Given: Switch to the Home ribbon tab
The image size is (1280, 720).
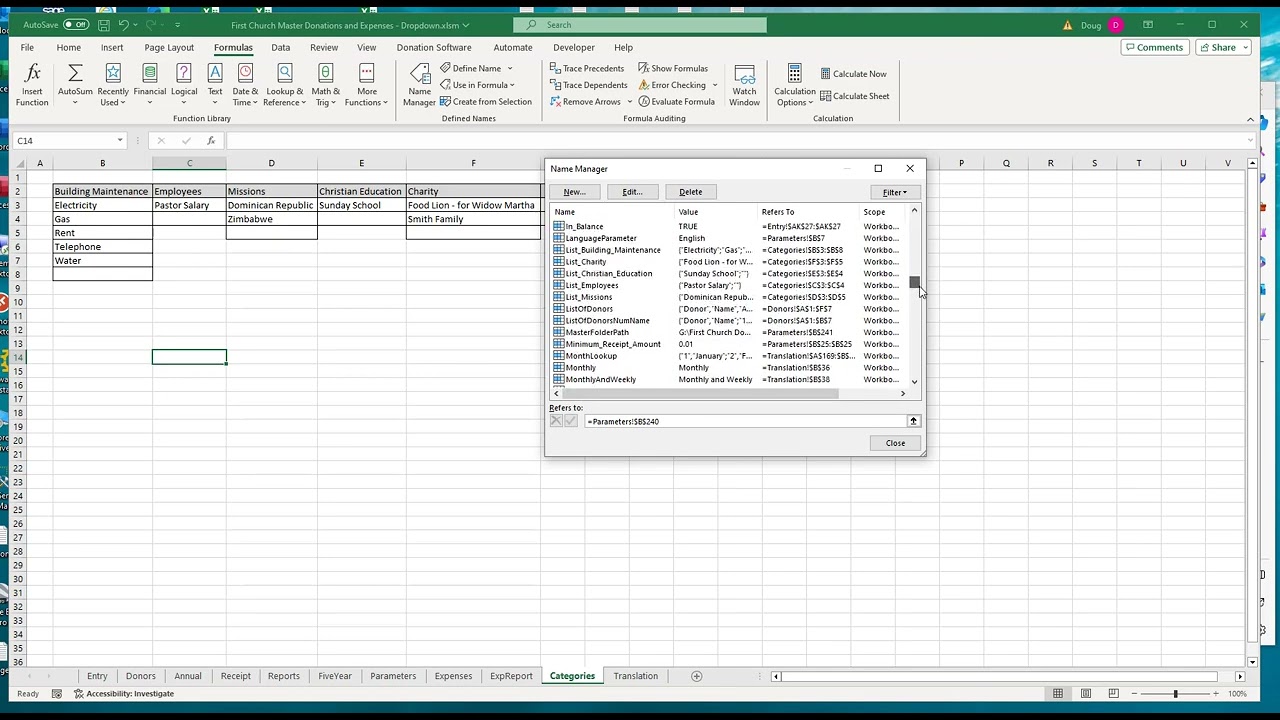Looking at the screenshot, I should (68, 47).
